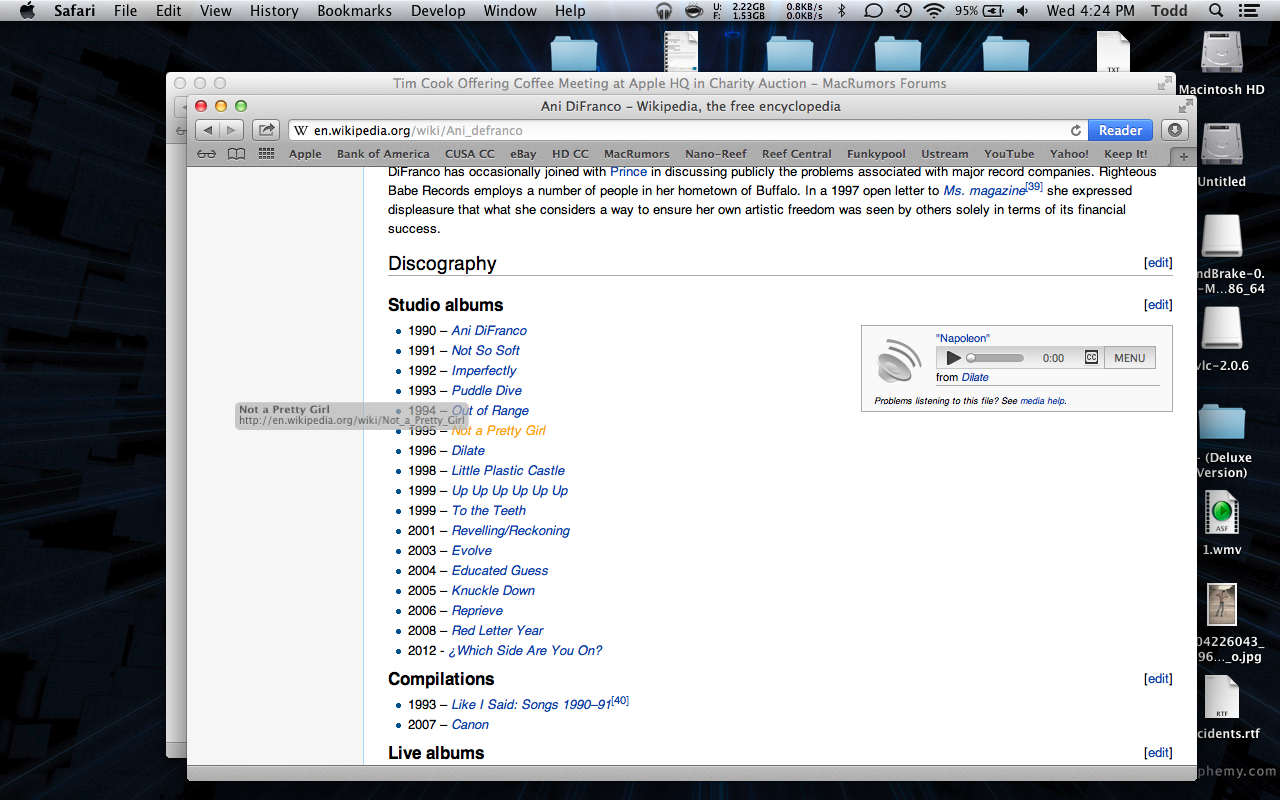
Task: Open the Safari menu
Action: (x=75, y=11)
